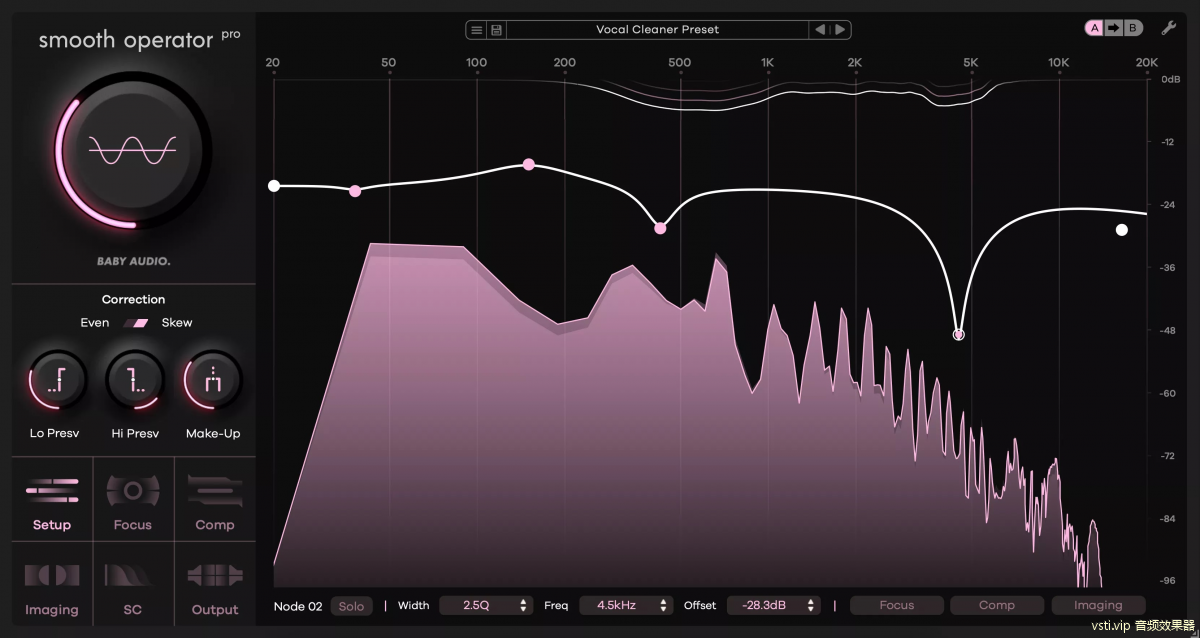Select the A state button

pos(1095,28)
